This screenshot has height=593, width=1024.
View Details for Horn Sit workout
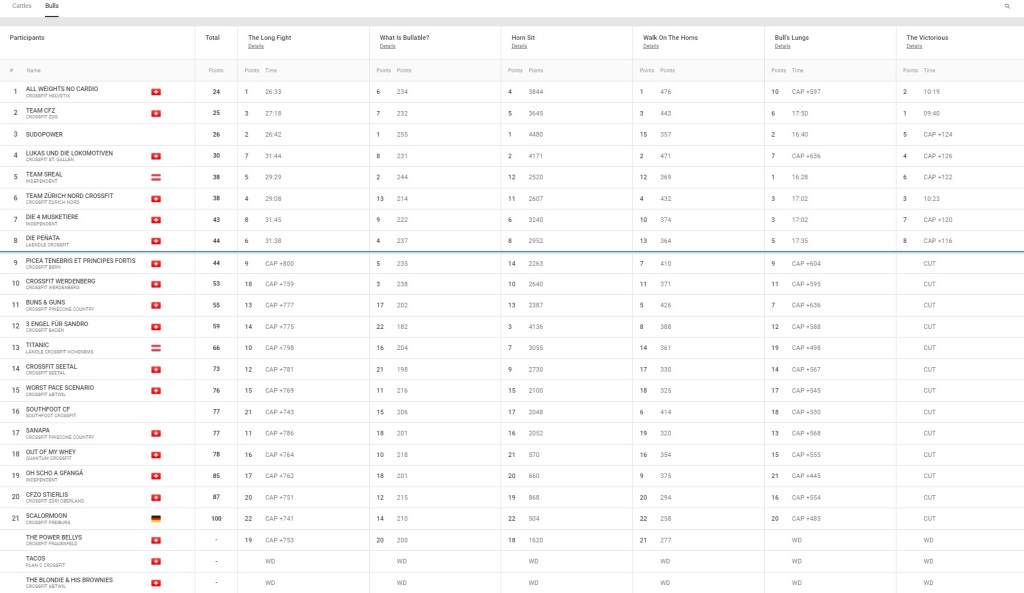click(x=519, y=46)
